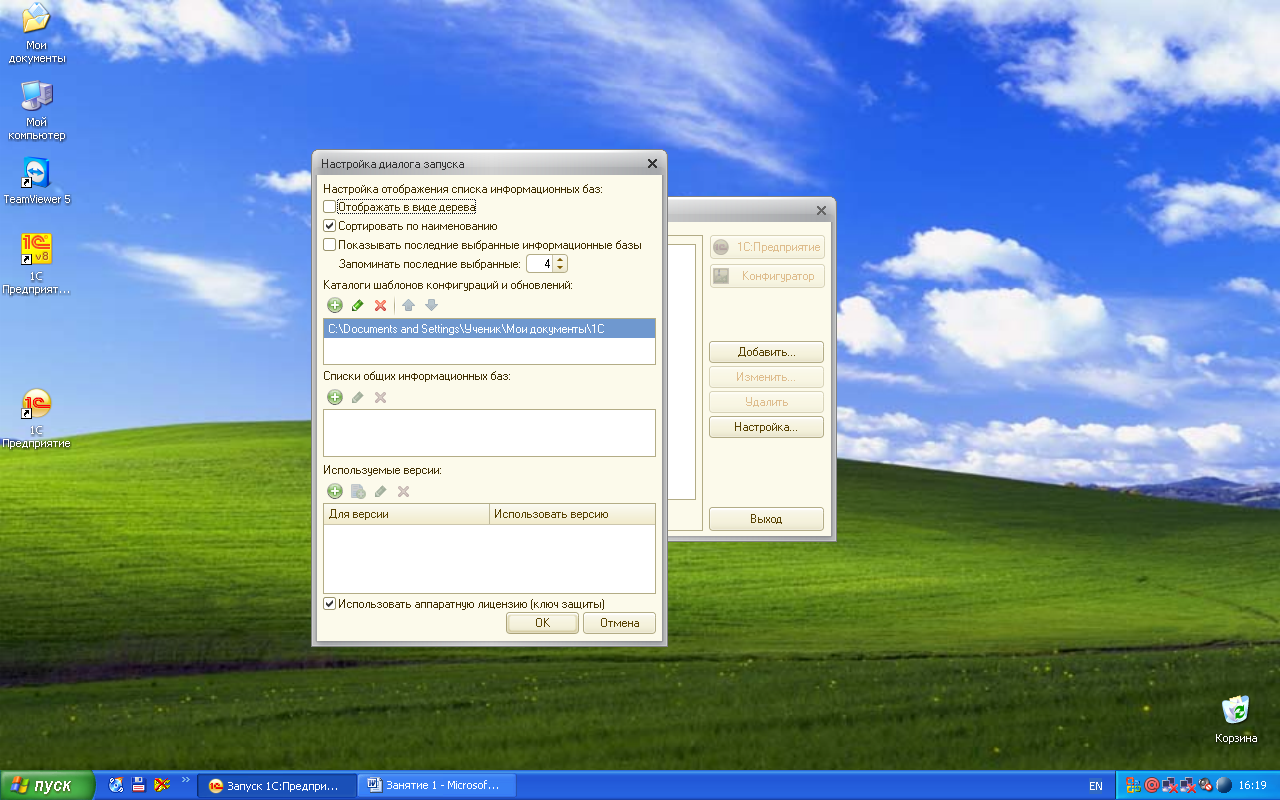Click the third quick launch icon on taskbar
This screenshot has width=1280, height=800.
point(161,785)
